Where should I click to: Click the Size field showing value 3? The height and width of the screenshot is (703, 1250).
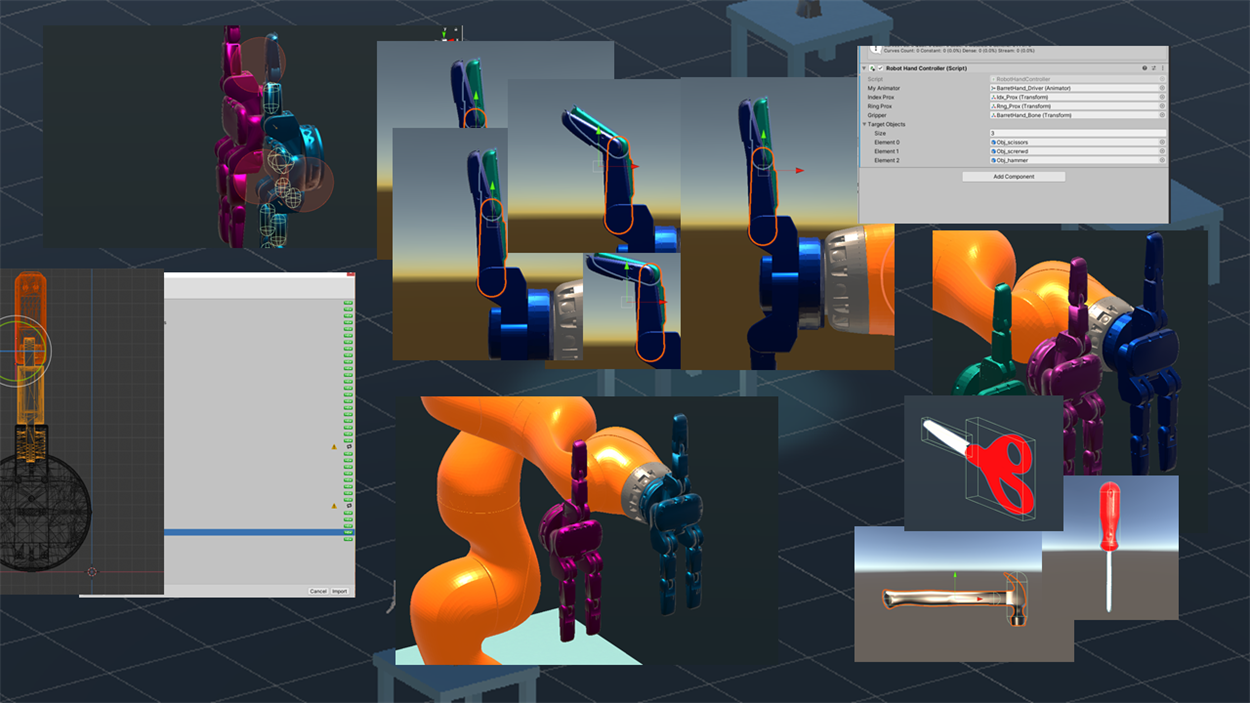click(1078, 133)
